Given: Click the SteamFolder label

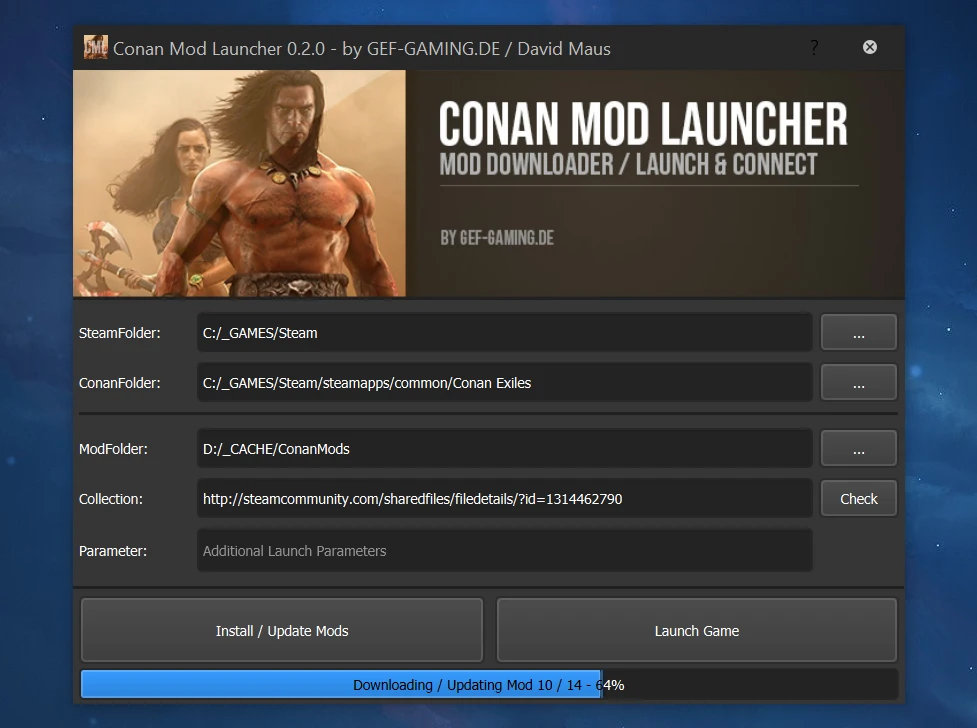Looking at the screenshot, I should (x=120, y=333).
